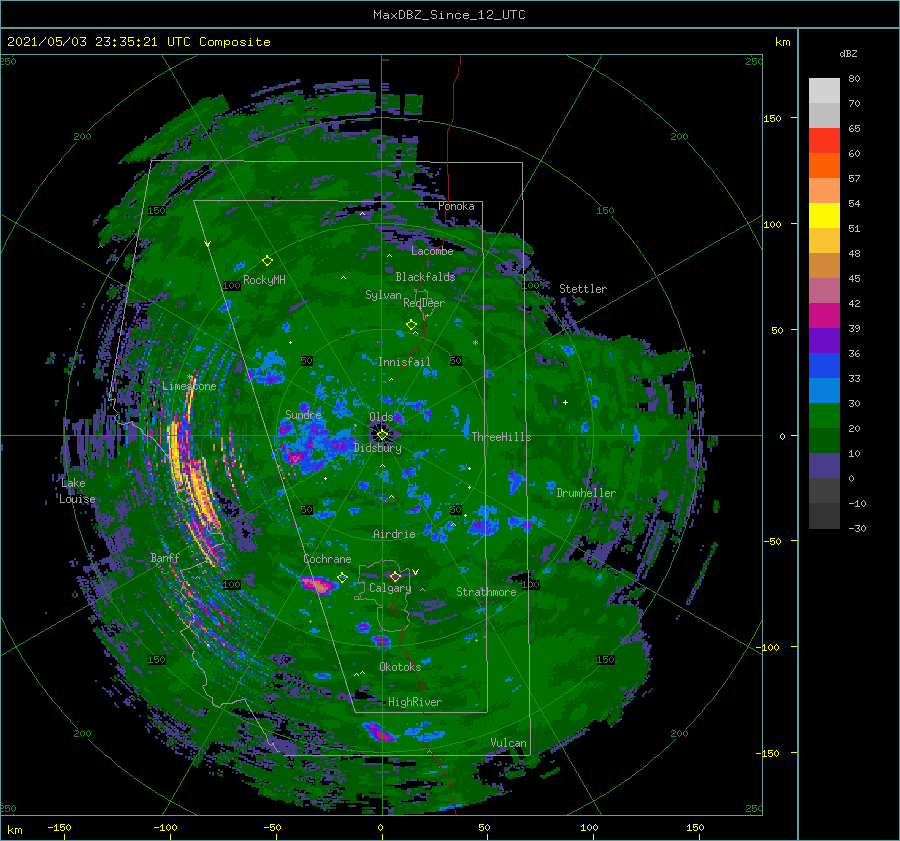Click the white asterisk marker northeast of Innisfail

click(475, 343)
